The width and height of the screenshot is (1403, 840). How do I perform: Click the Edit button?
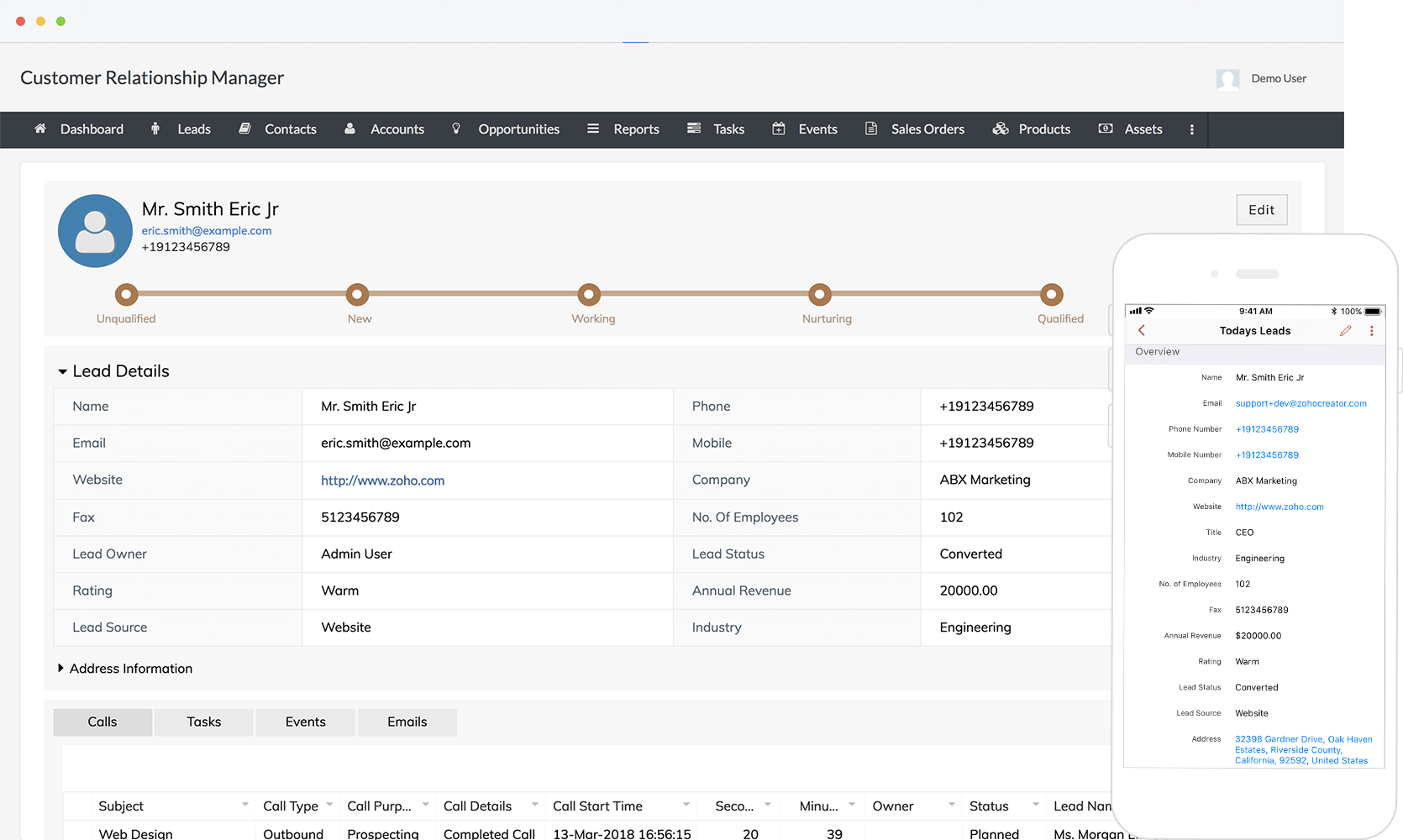click(x=1261, y=210)
